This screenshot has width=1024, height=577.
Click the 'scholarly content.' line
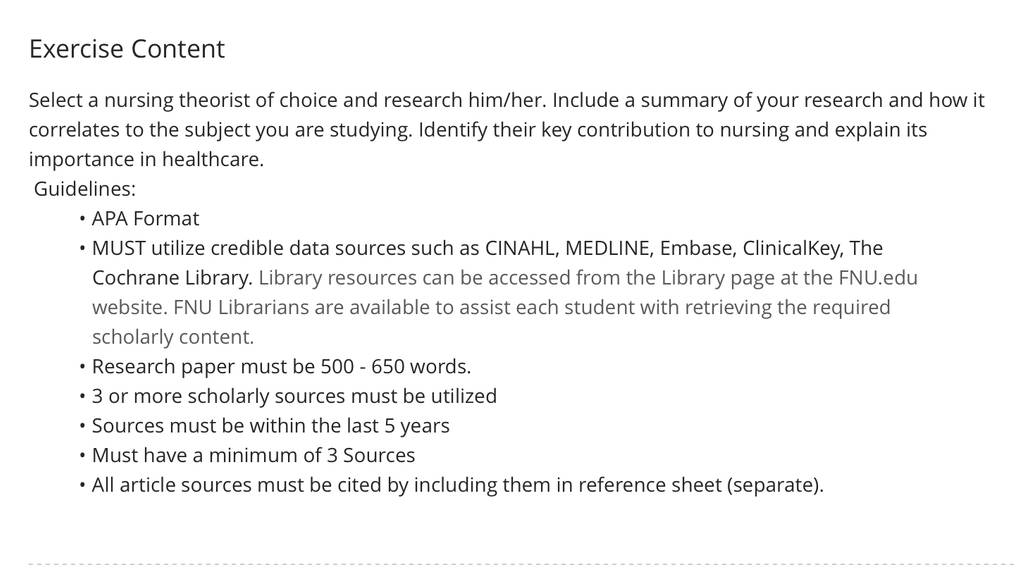(173, 337)
